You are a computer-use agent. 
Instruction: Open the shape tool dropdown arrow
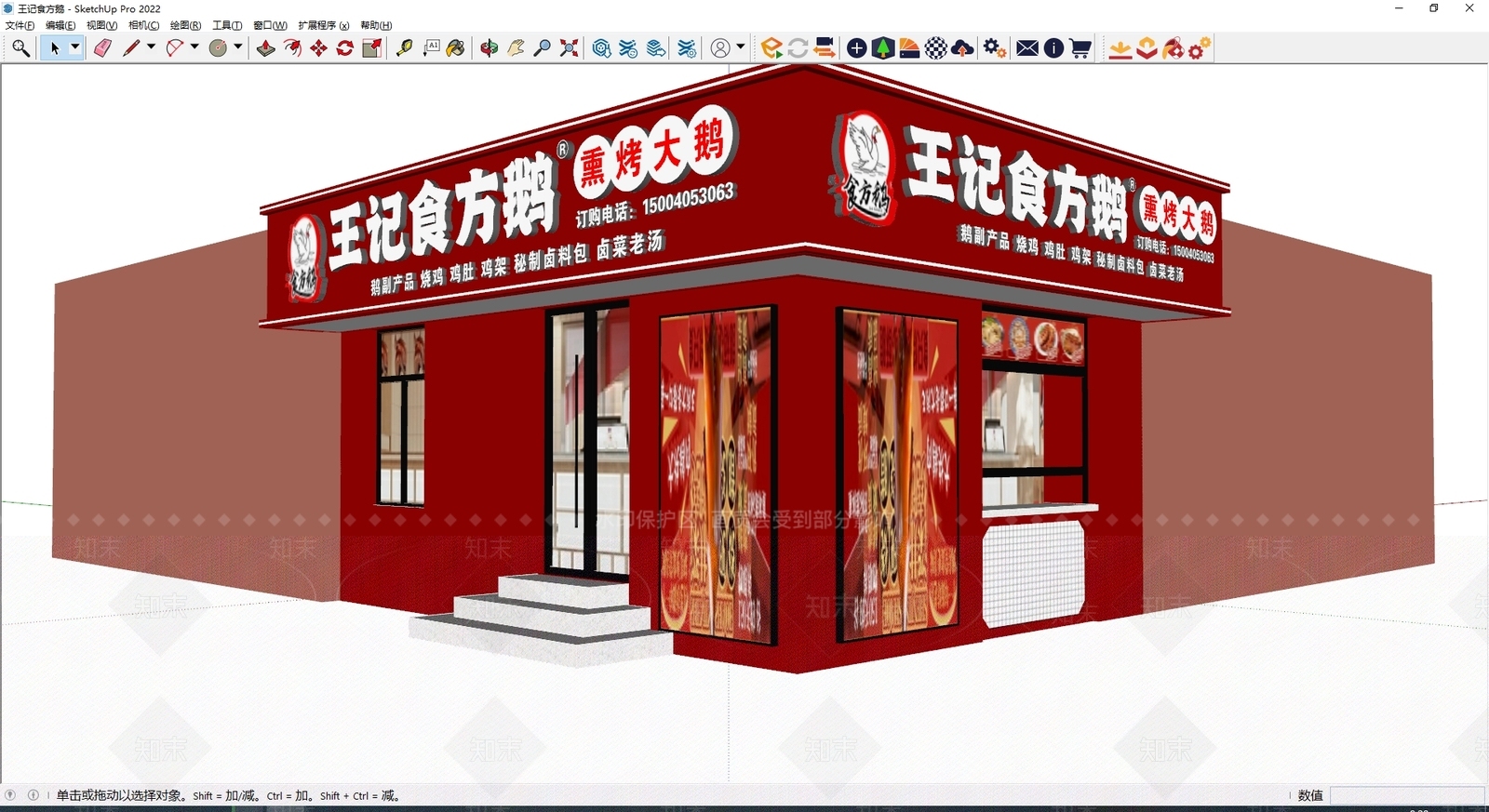pos(238,47)
